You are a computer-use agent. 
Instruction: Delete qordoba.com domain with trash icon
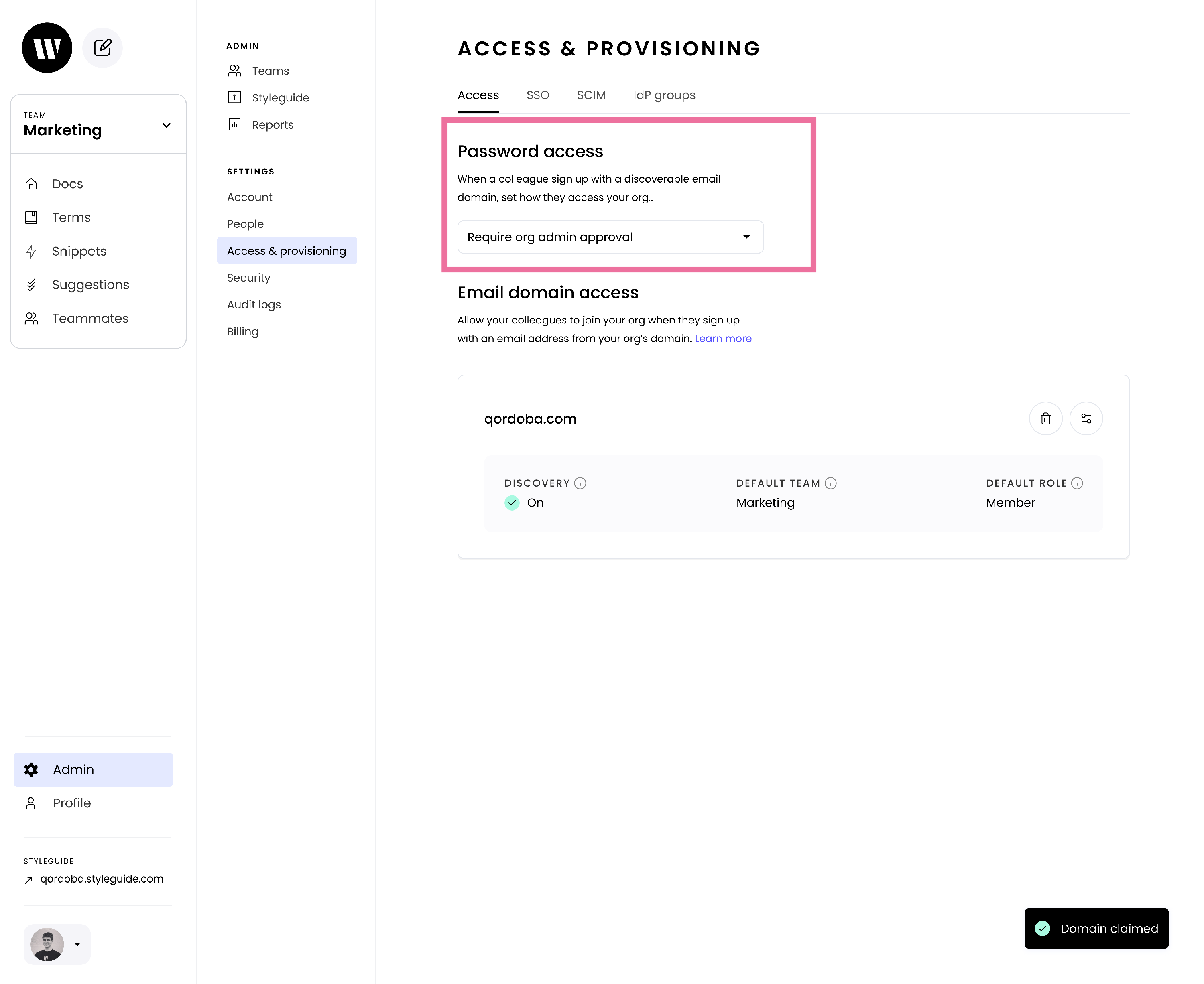point(1045,418)
